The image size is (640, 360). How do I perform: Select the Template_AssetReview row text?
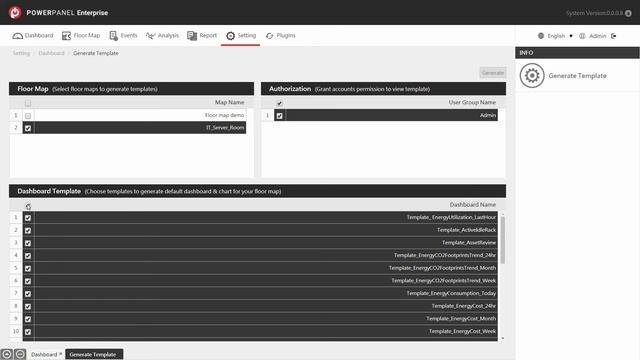coord(469,242)
